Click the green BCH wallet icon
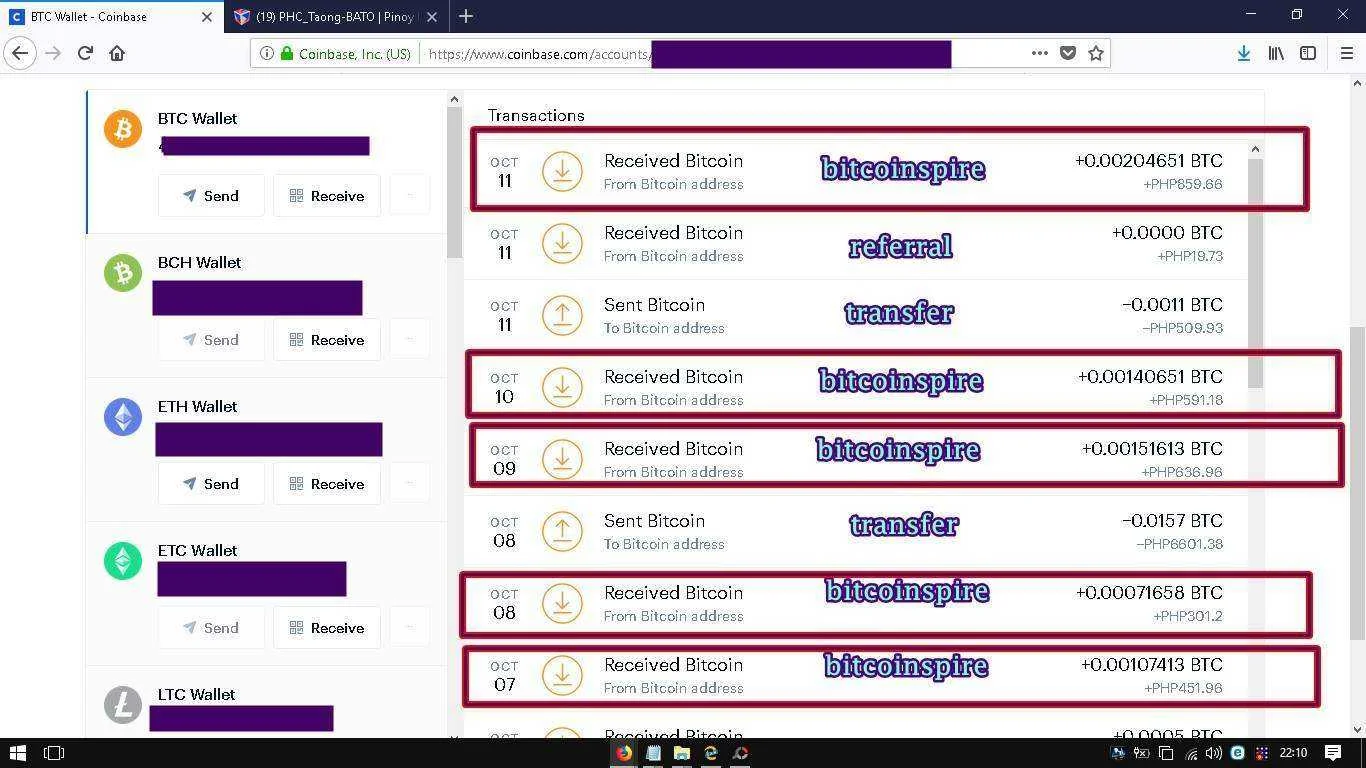Viewport: 1366px width, 768px height. point(123,273)
